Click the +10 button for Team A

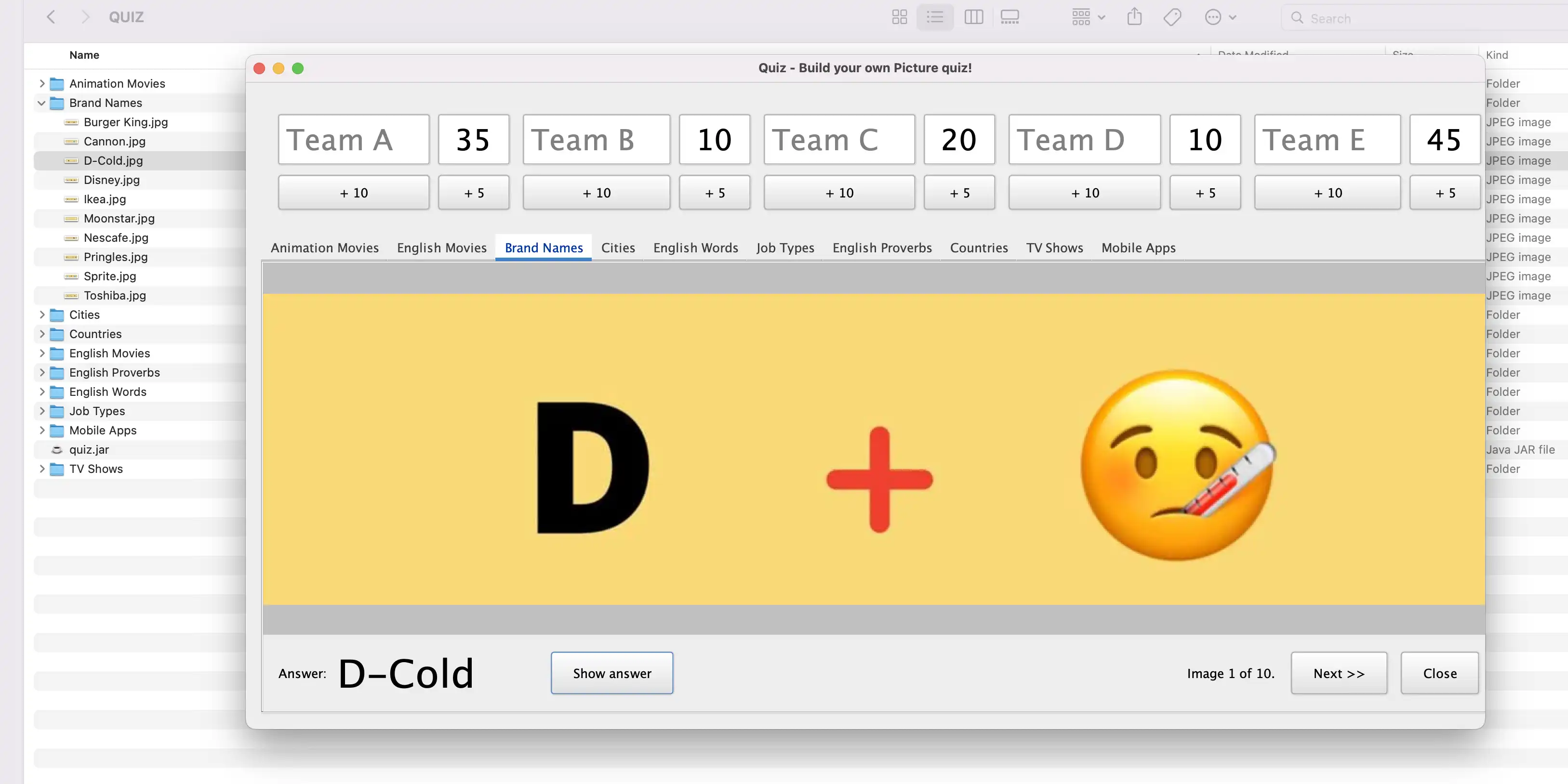[x=353, y=192]
